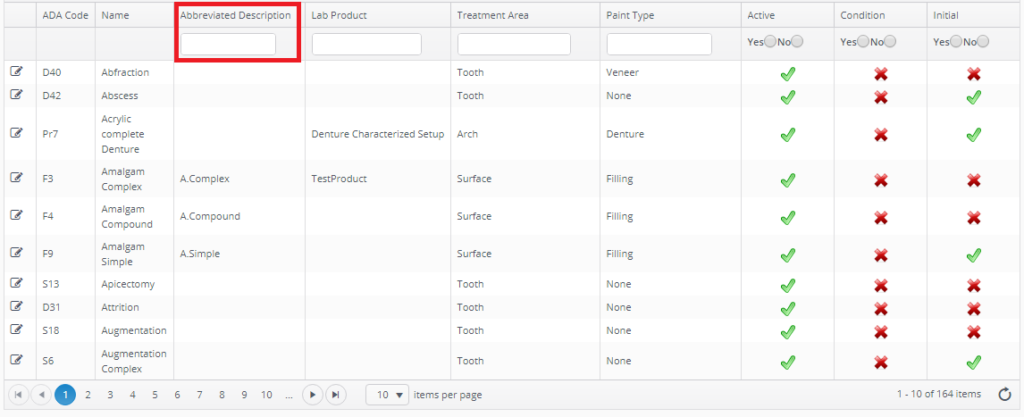Sort by ADA Code column header
The height and width of the screenshot is (417, 1024).
61,15
